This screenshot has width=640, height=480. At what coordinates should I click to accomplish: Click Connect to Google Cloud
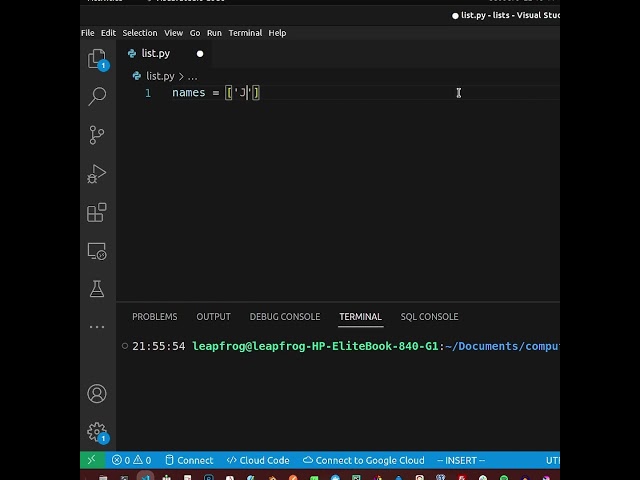[x=364, y=460]
